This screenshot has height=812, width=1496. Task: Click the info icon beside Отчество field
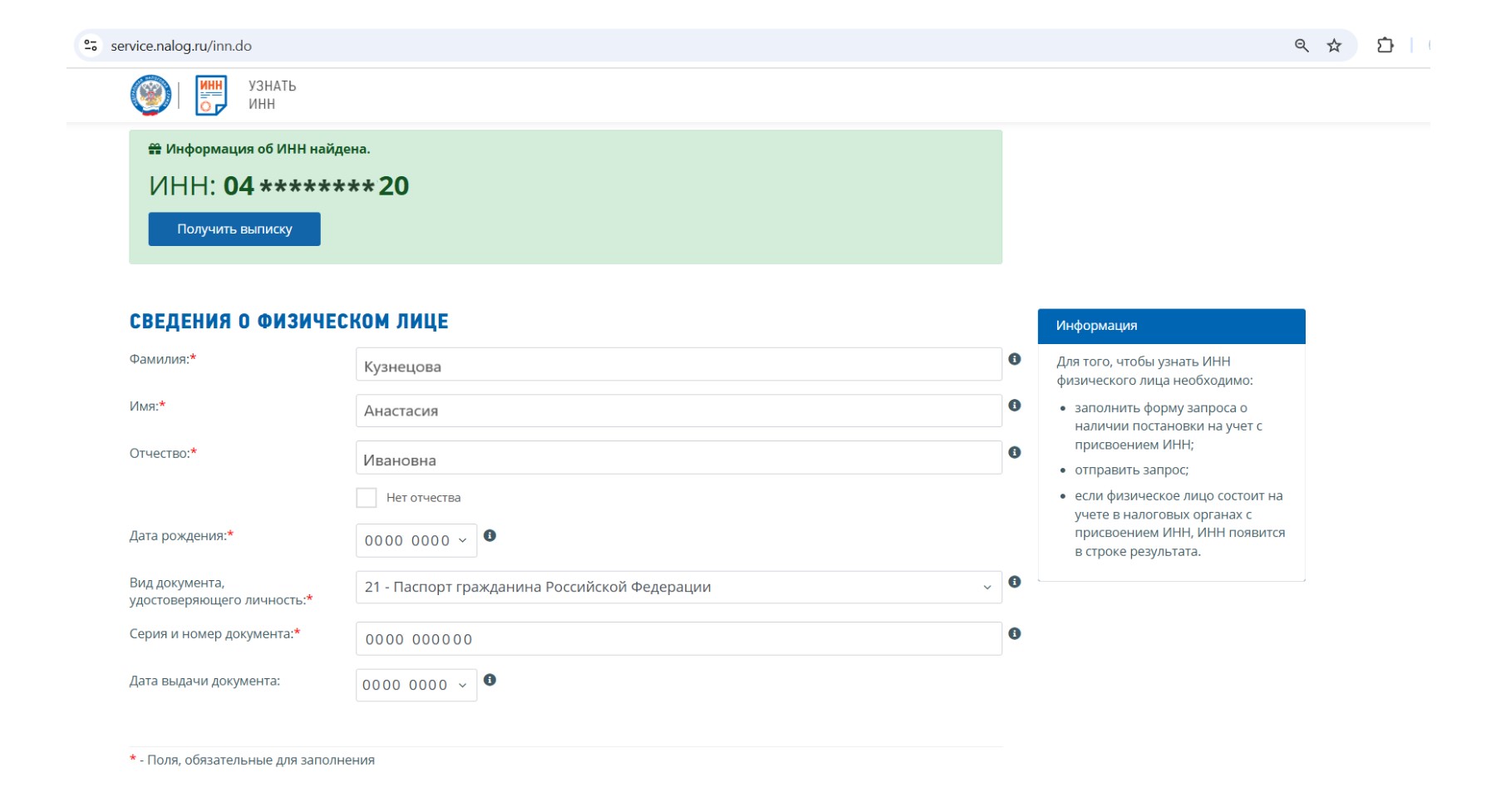(1014, 453)
